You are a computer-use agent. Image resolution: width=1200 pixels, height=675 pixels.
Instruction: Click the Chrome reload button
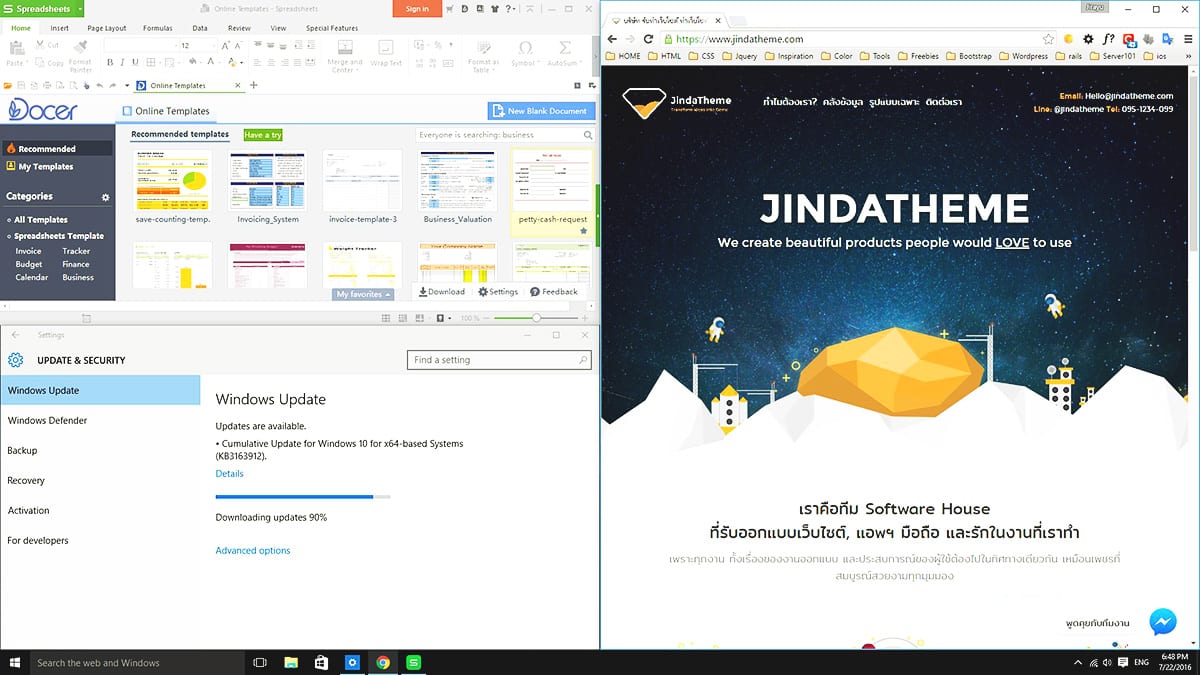pyautogui.click(x=648, y=39)
